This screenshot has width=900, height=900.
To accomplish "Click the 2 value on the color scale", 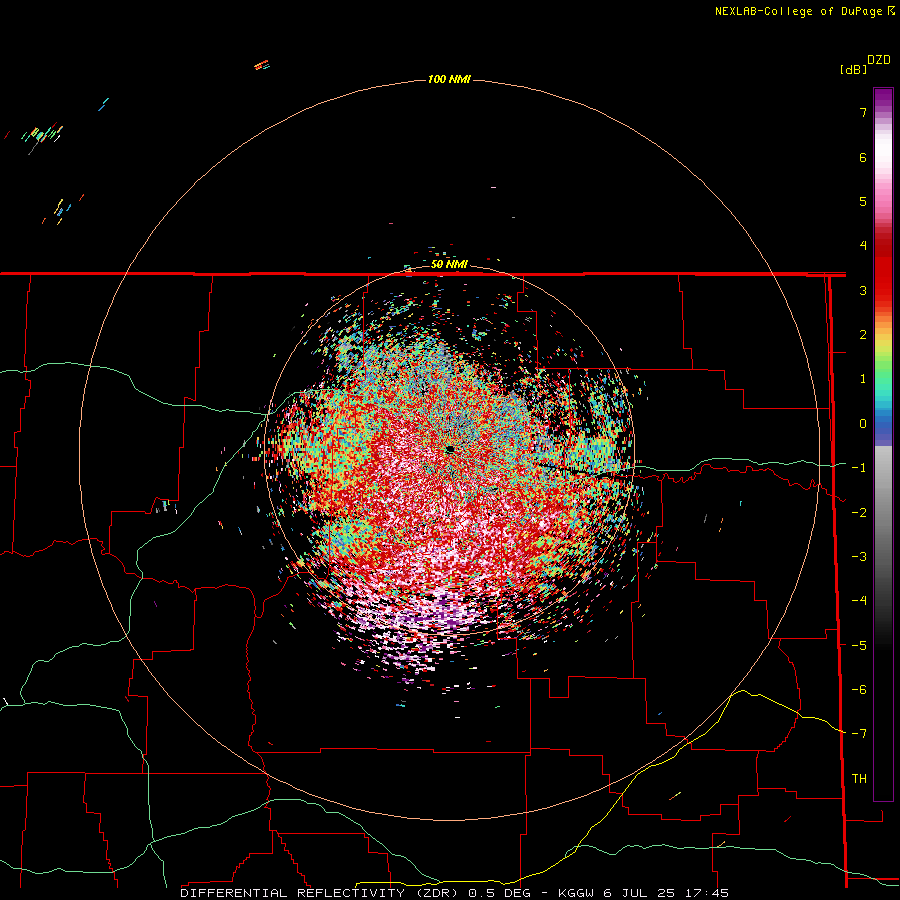I will pyautogui.click(x=863, y=335).
